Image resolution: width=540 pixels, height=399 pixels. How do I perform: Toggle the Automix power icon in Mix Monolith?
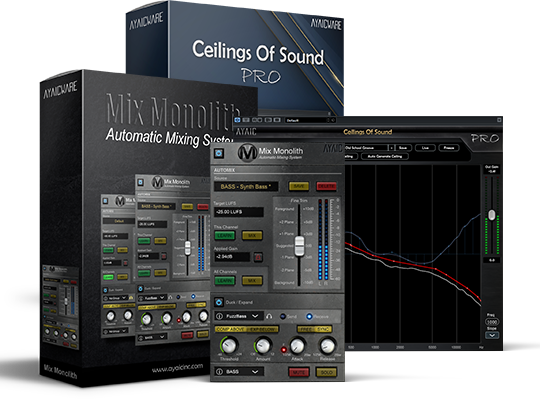219,153
